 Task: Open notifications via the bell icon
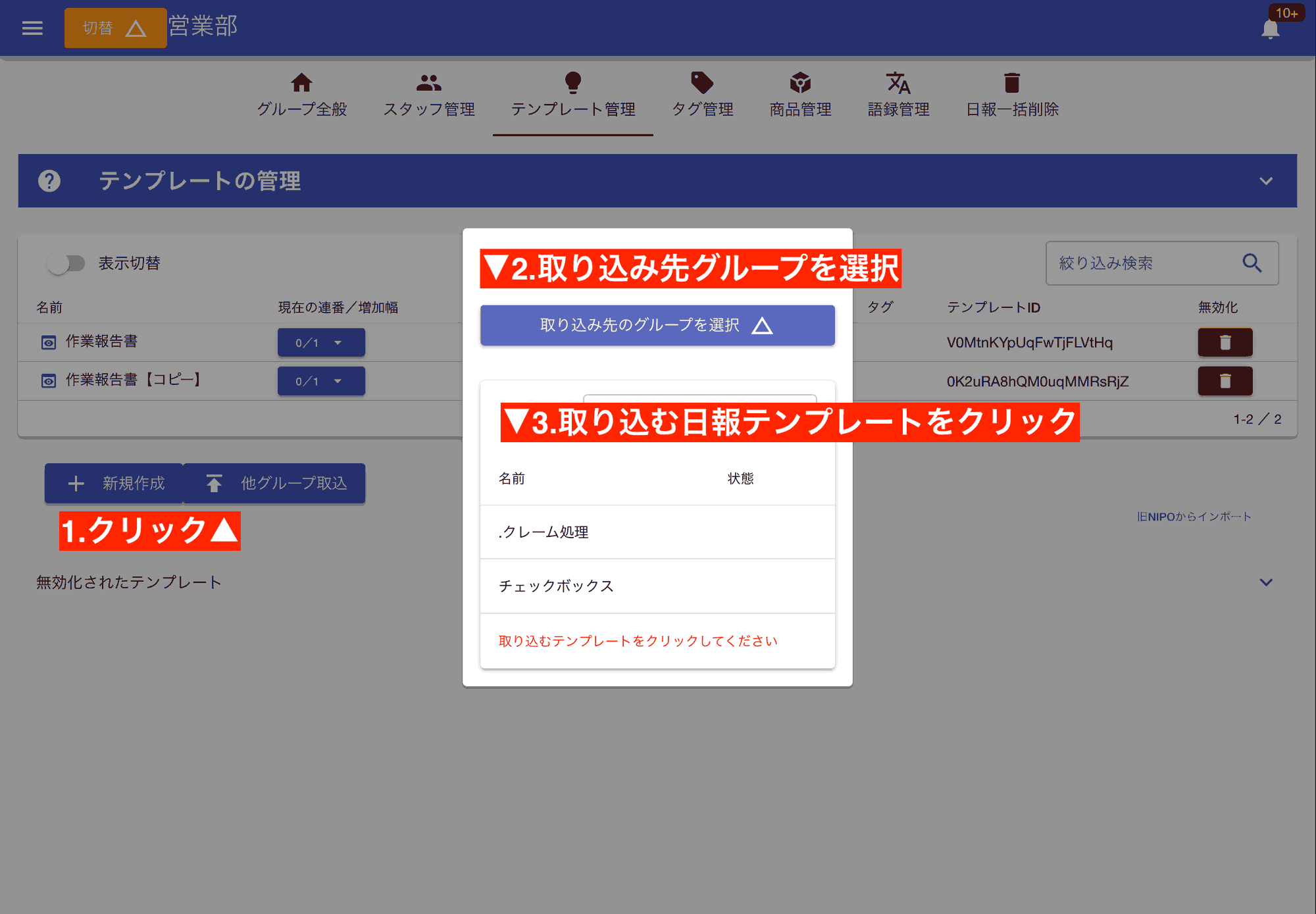[x=1269, y=29]
